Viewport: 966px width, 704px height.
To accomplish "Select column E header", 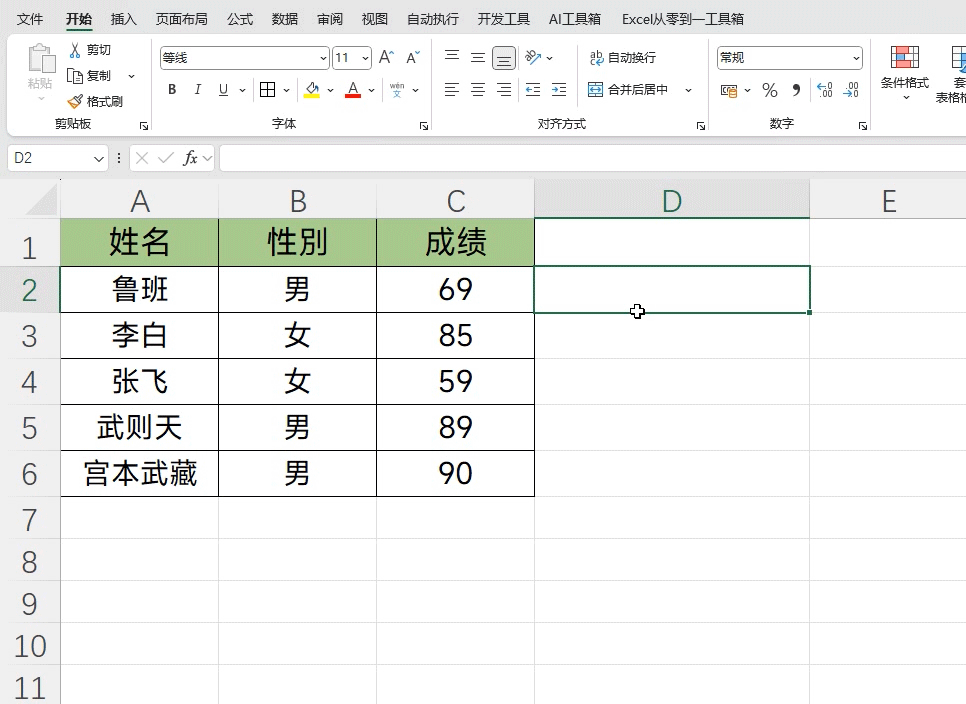I will point(888,200).
